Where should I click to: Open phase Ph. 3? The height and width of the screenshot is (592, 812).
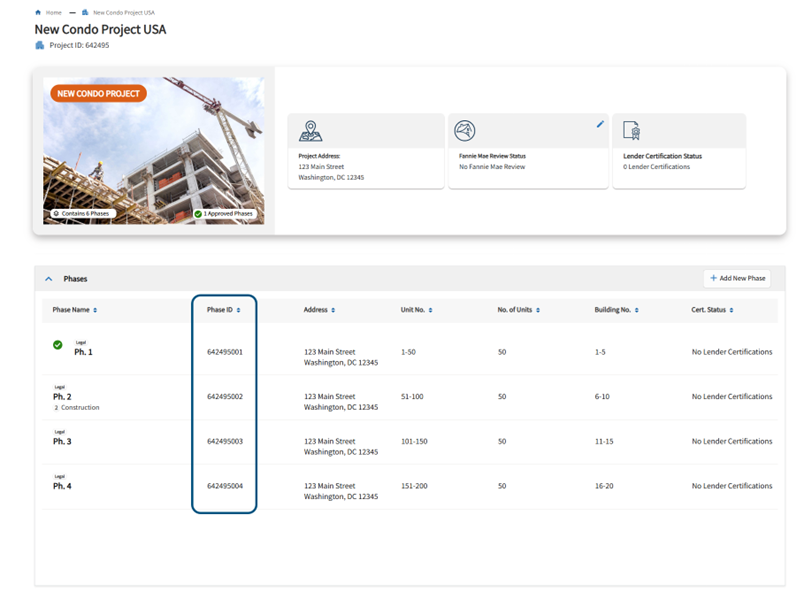[x=62, y=441]
